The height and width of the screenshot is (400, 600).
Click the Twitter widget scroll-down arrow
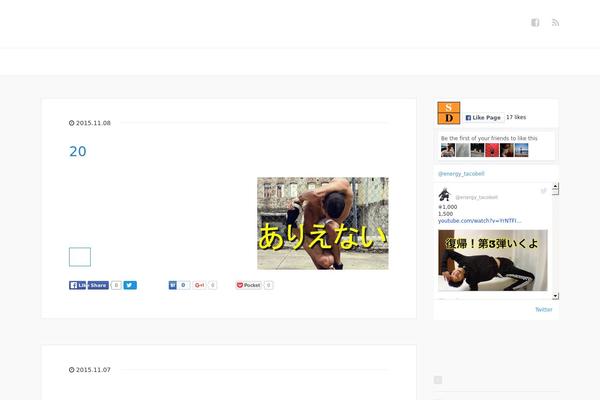pyautogui.click(x=555, y=296)
